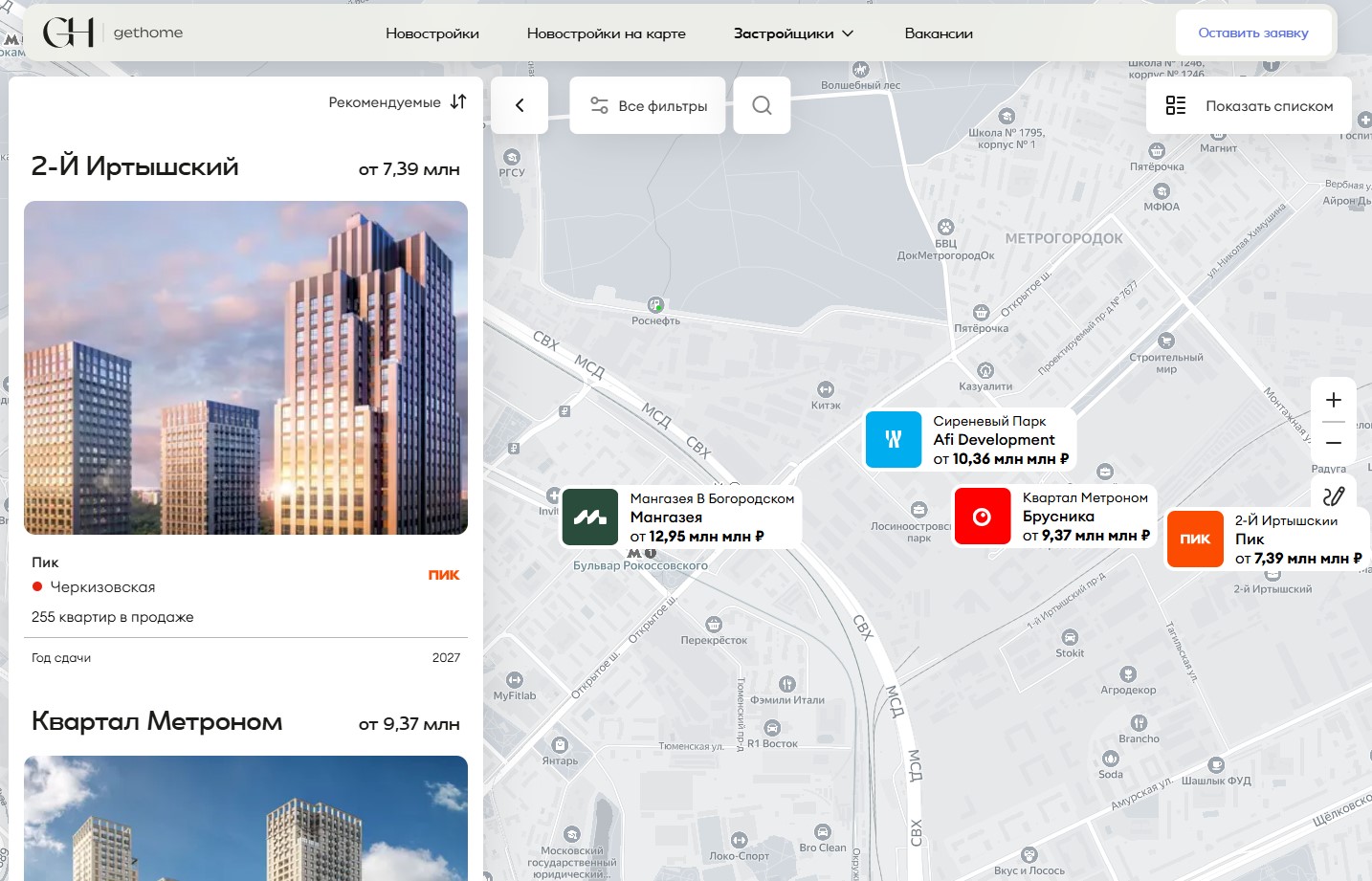Change sorting via Рекомендуемые
The height and width of the screenshot is (881, 1372).
coord(385,102)
